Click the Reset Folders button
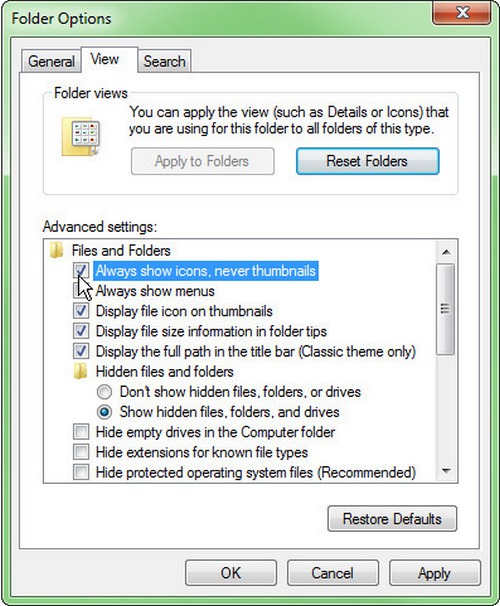The width and height of the screenshot is (500, 606). tap(367, 161)
